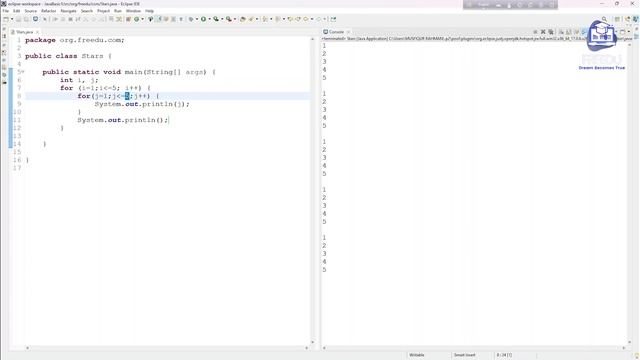The width and height of the screenshot is (640, 360).
Task: Close the Stars.java editor tab
Action: click(x=37, y=32)
